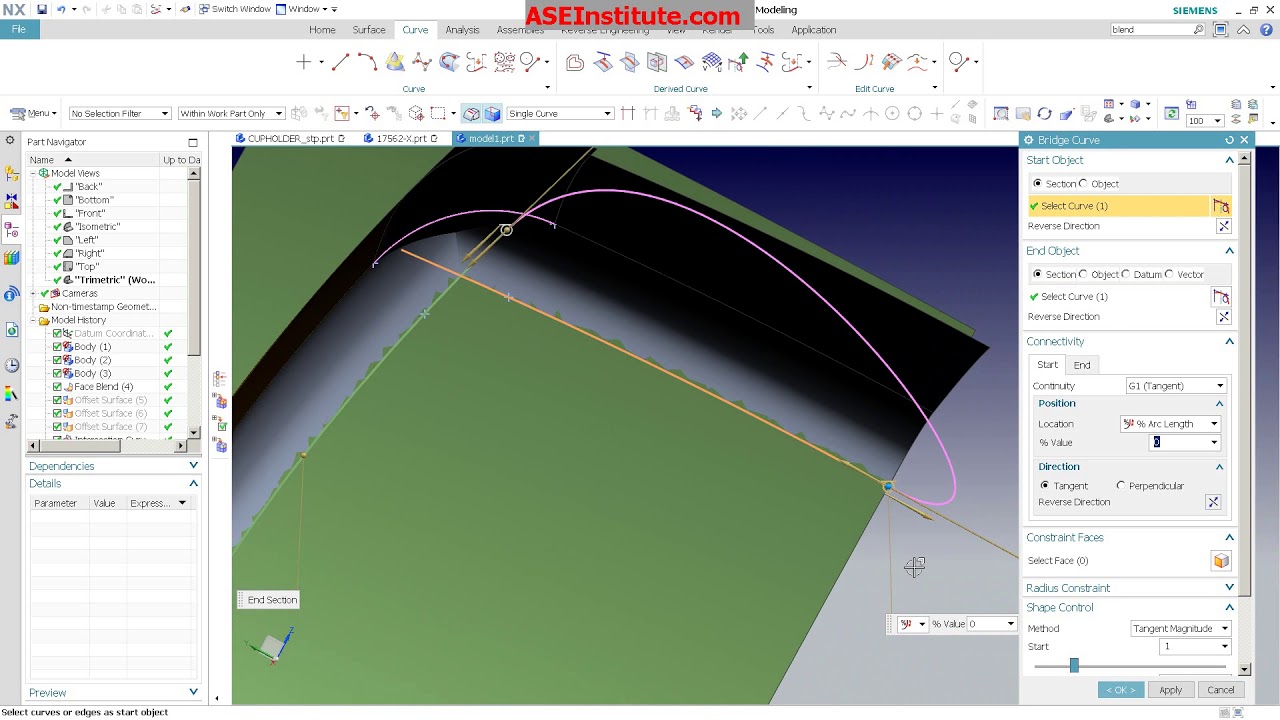The width and height of the screenshot is (1280, 720).
Task: Toggle the Body (1) checkbox
Action: (x=57, y=347)
